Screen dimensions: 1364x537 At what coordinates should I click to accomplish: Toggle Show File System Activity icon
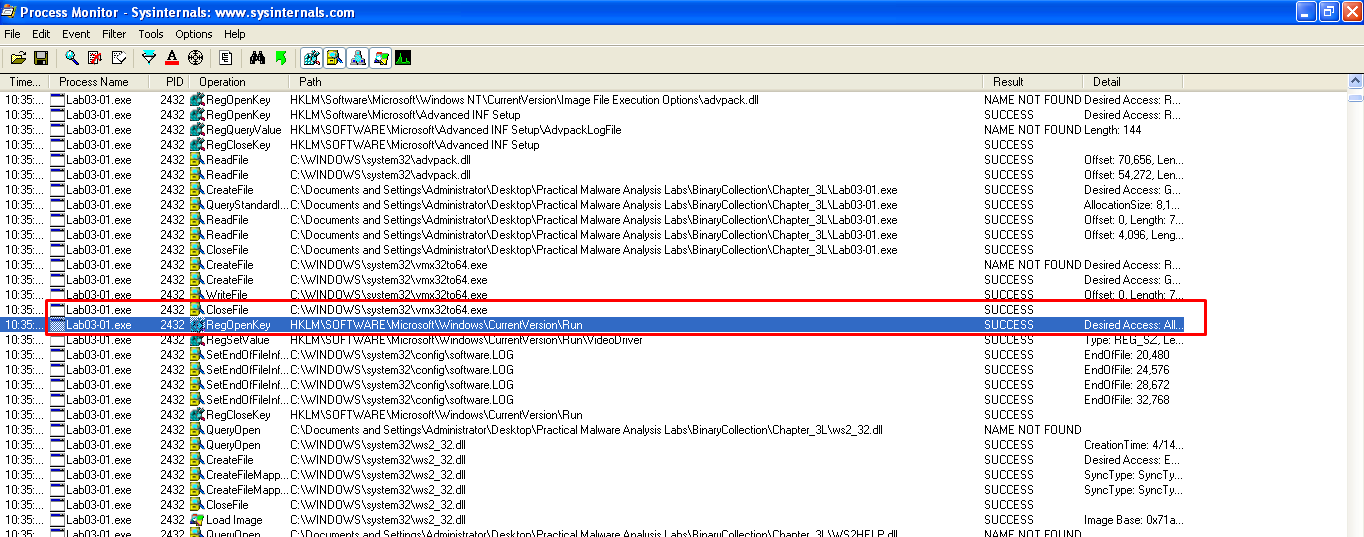click(334, 58)
